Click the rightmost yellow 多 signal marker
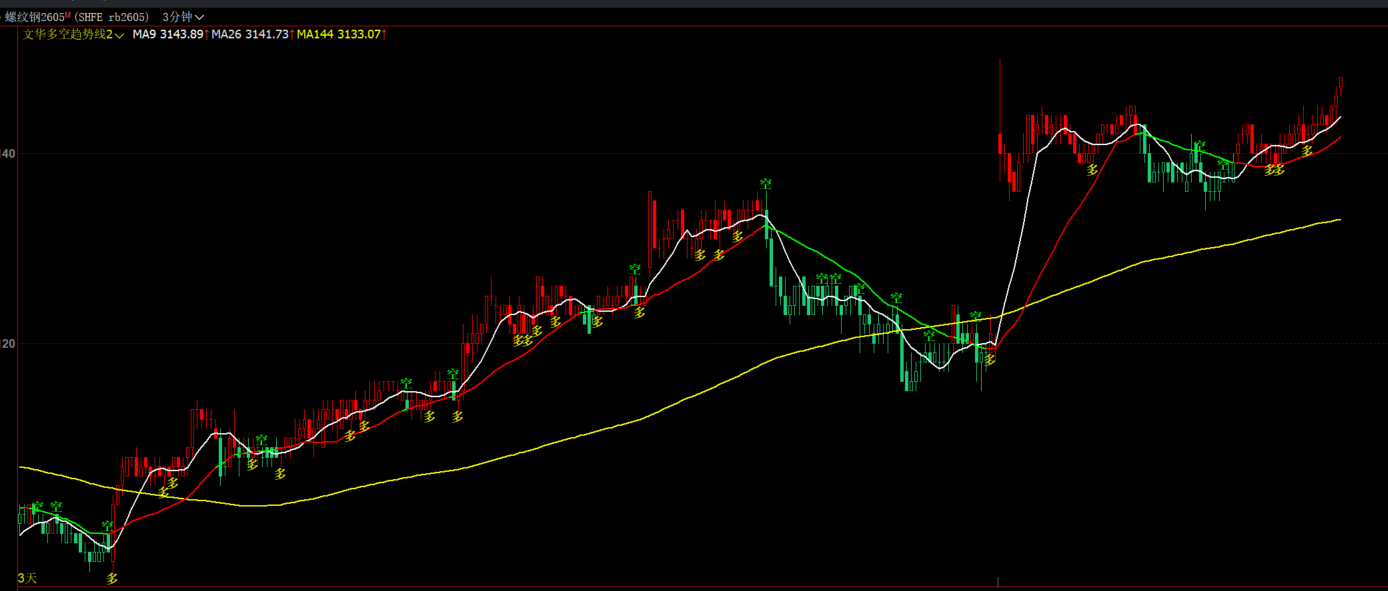The width and height of the screenshot is (1388, 591). [1305, 150]
